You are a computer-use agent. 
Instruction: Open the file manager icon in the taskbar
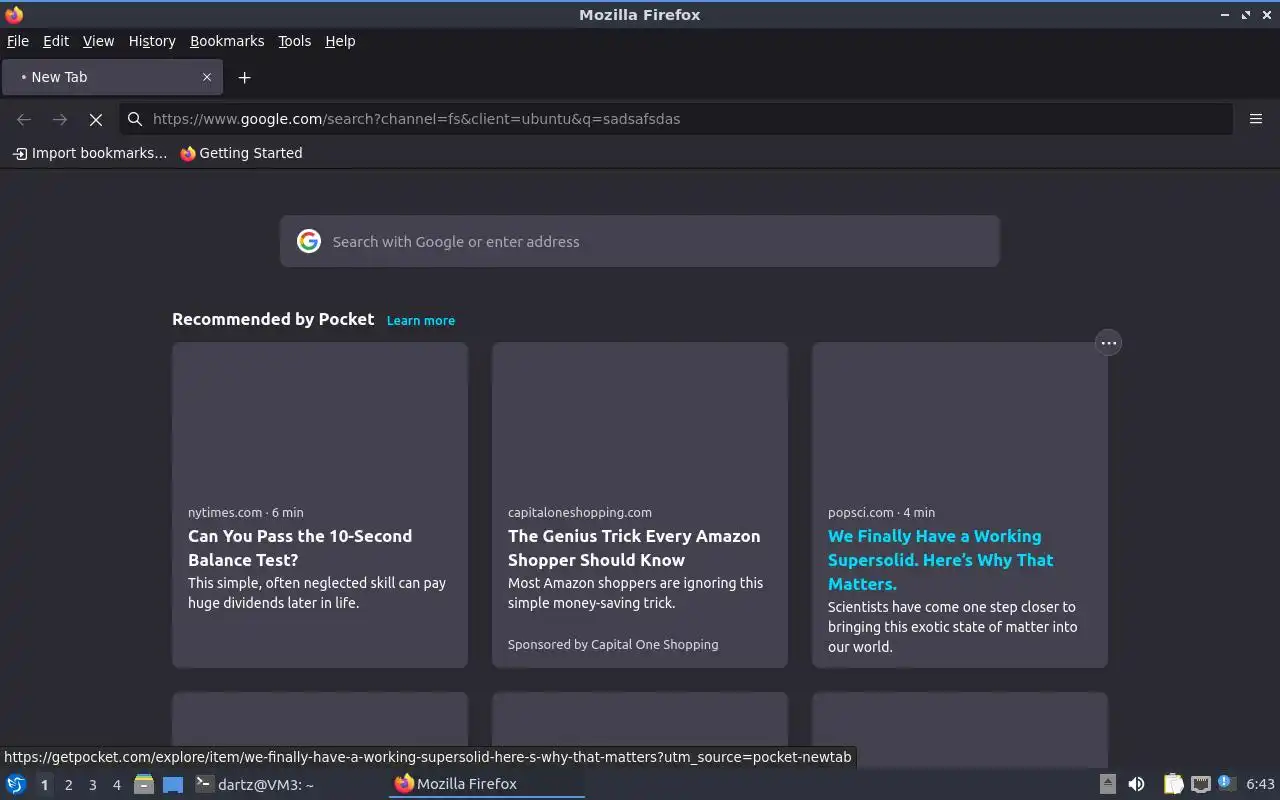tap(143, 784)
